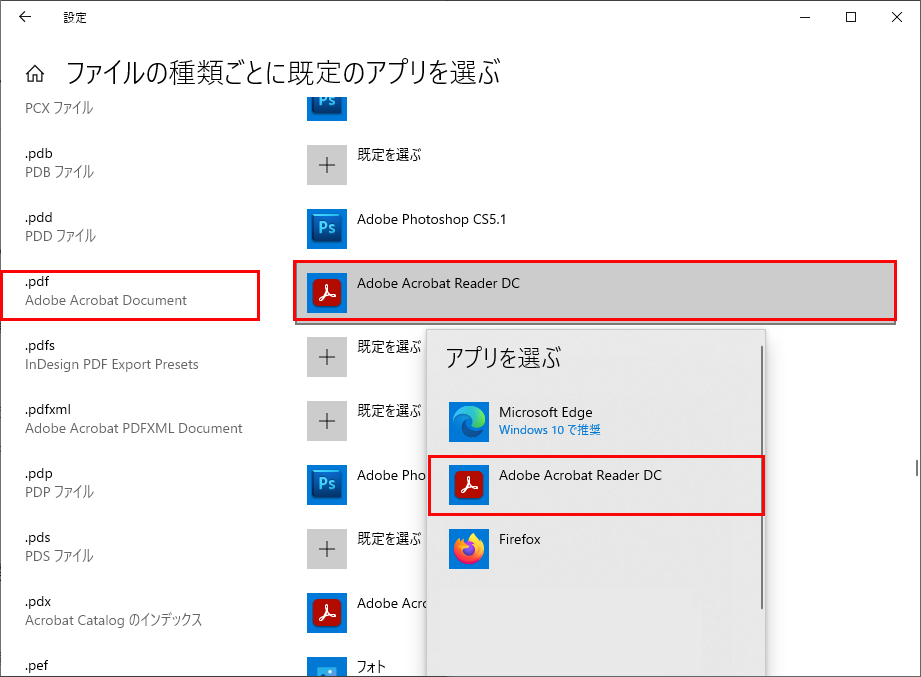Click Acrobat icon in the .pdf row
The height and width of the screenshot is (677, 921).
[x=327, y=293]
